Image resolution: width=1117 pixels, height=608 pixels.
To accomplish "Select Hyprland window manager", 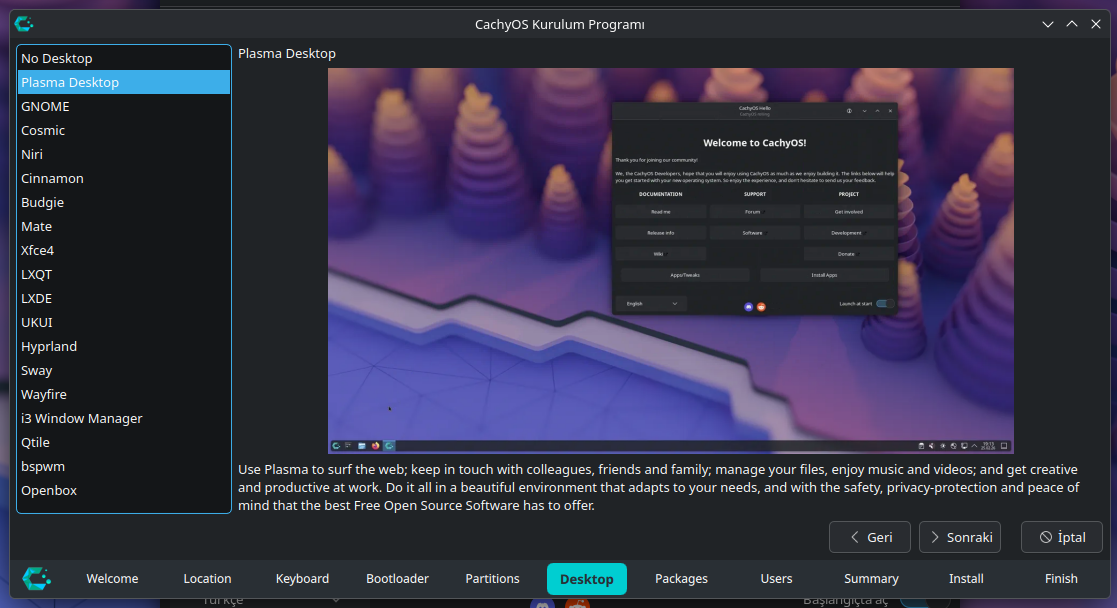I will [123, 346].
